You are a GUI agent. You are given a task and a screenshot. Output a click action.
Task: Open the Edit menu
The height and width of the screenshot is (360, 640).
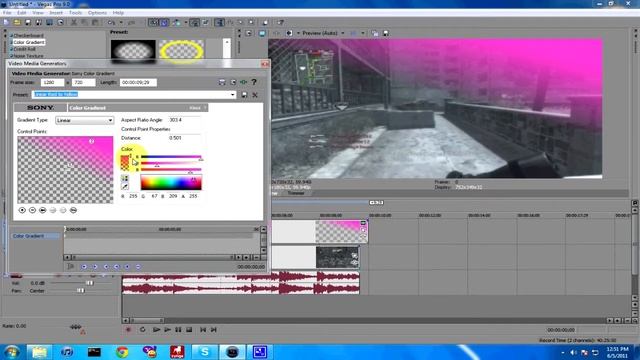coord(22,13)
